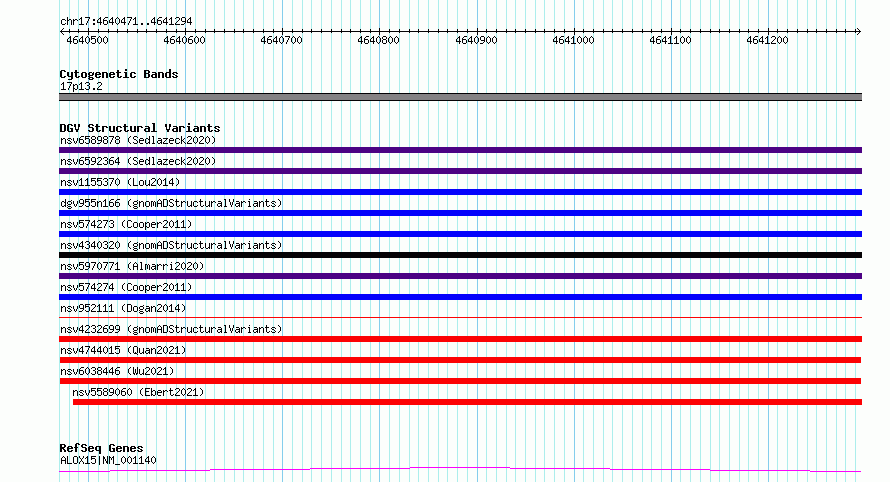Open variant nsv1155370 (Lou2014) label
890x482 pixels.
pyautogui.click(x=120, y=182)
